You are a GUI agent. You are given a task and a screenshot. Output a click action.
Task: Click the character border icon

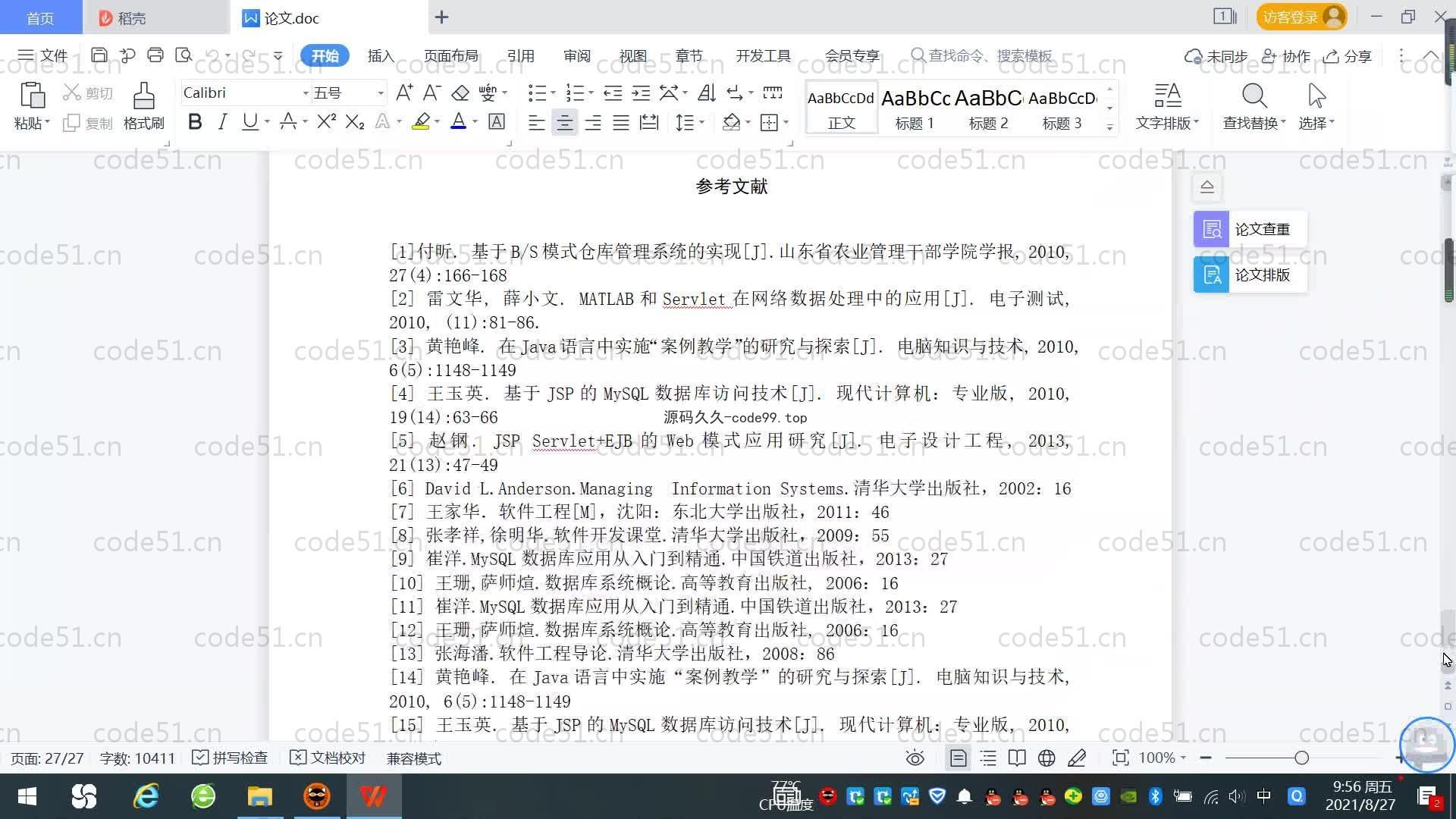(497, 121)
